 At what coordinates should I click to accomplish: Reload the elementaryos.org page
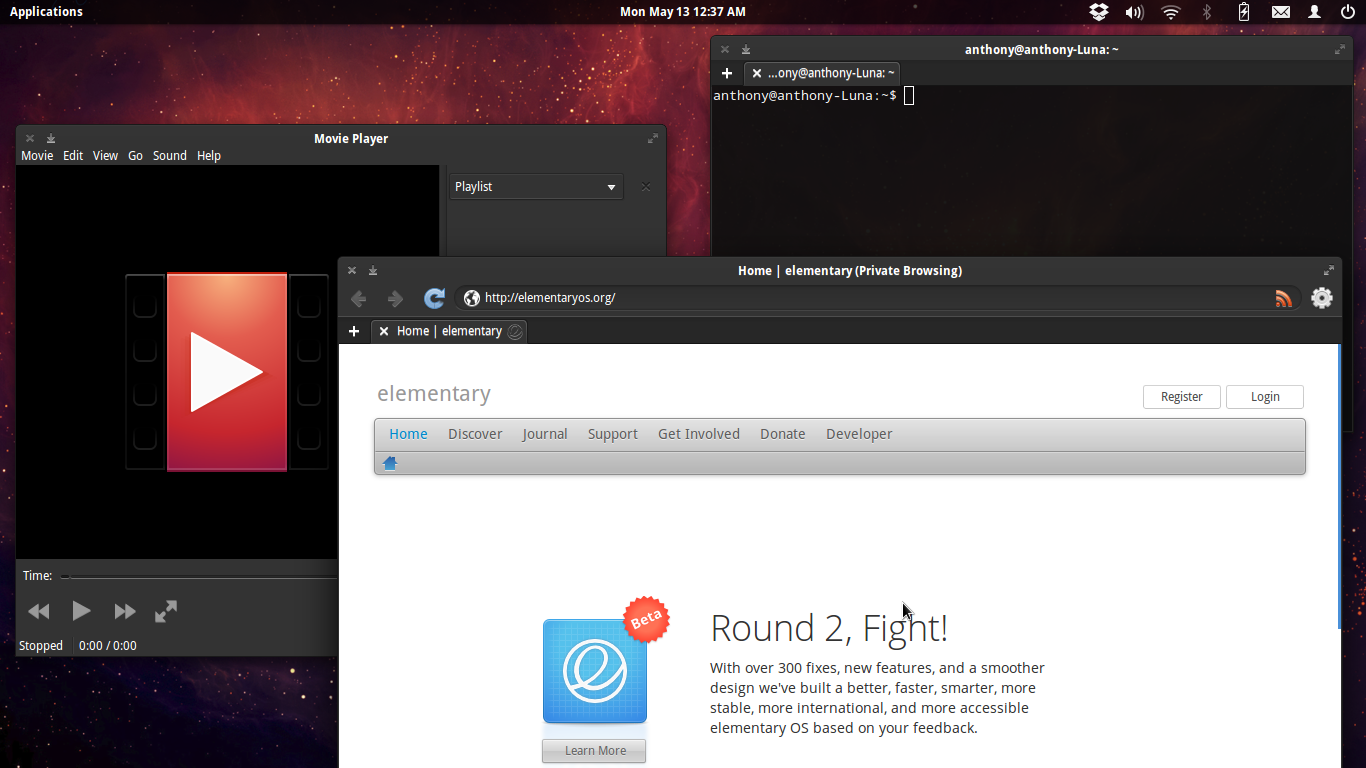click(433, 297)
